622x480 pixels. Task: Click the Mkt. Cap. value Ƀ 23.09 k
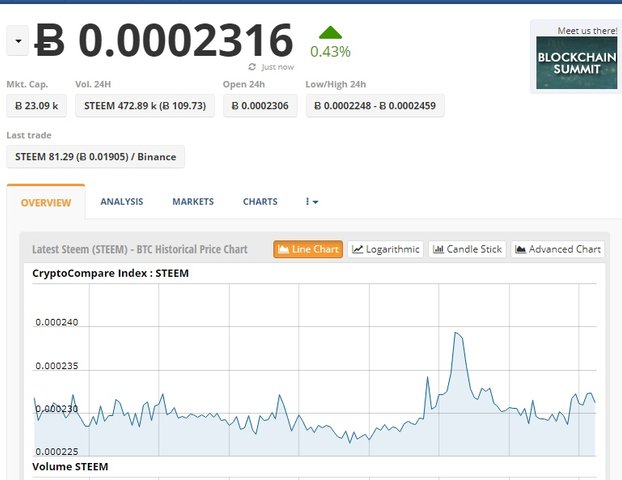coord(36,106)
